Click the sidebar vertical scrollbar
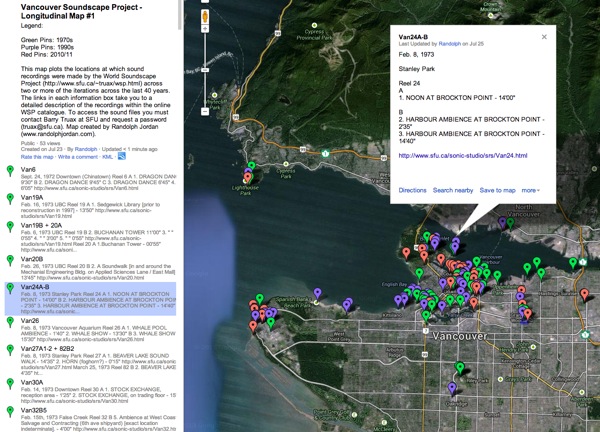The width and height of the screenshot is (600, 432). click(180, 15)
